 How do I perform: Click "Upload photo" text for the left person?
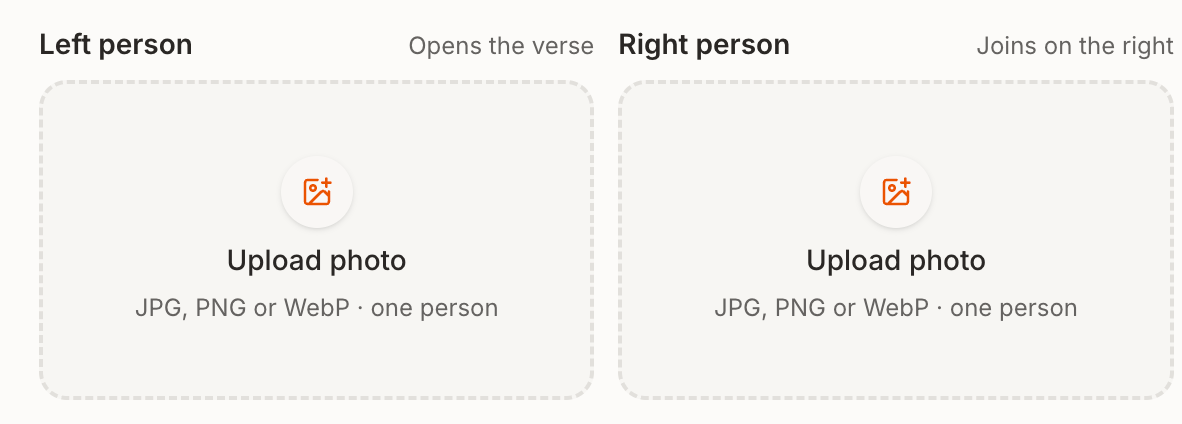pyautogui.click(x=317, y=261)
